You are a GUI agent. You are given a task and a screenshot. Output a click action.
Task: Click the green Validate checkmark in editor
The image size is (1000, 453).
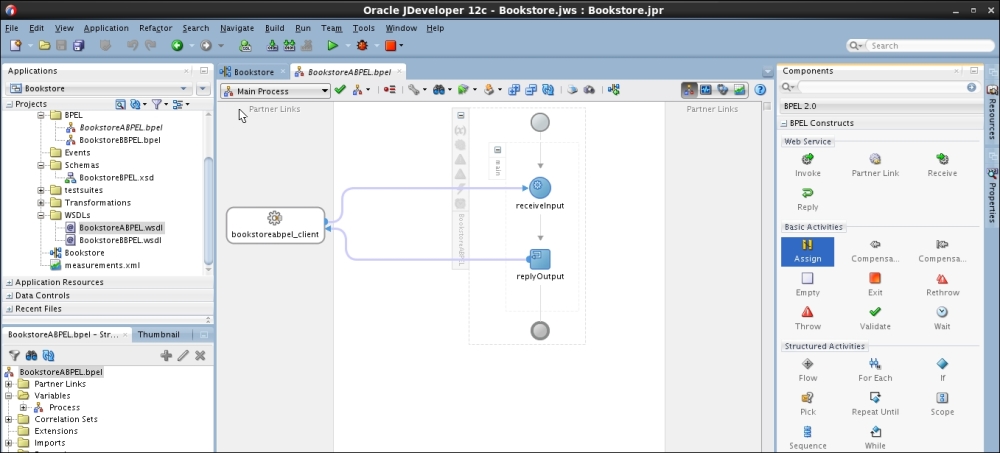340,90
